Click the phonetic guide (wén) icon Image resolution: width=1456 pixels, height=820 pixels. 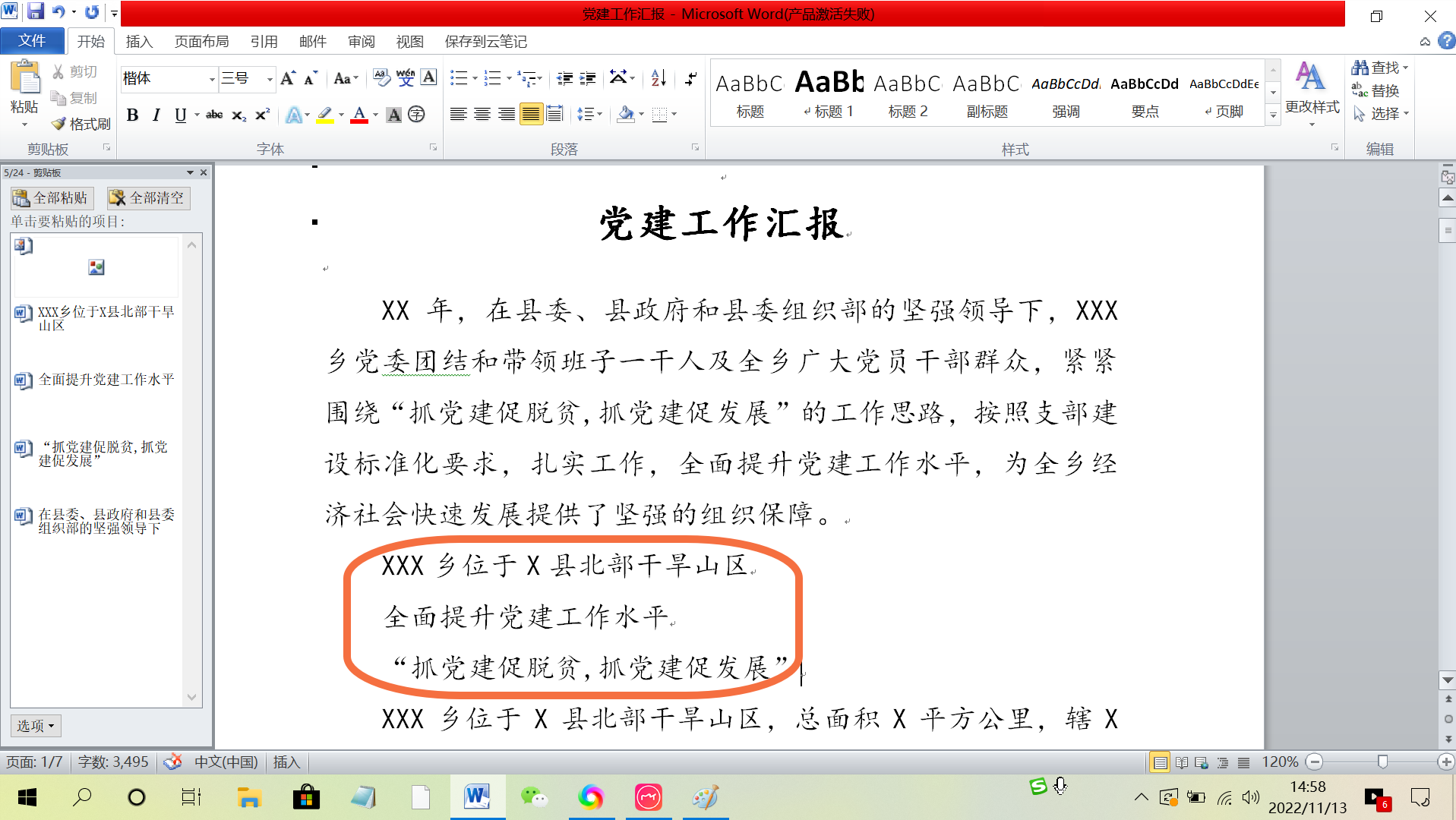pyautogui.click(x=406, y=77)
